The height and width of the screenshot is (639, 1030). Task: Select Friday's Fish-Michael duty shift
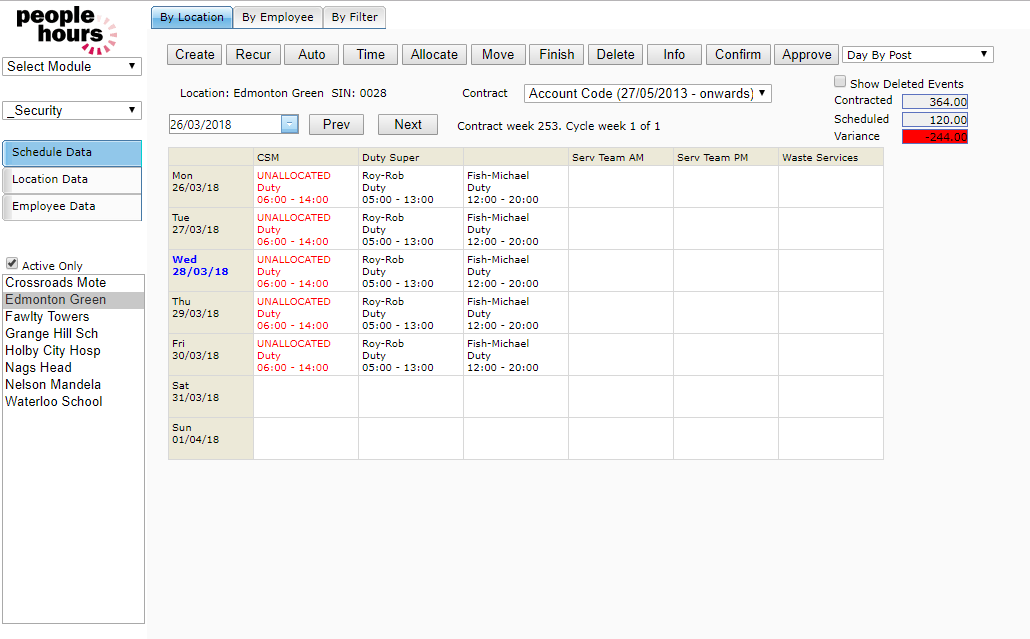click(502, 356)
